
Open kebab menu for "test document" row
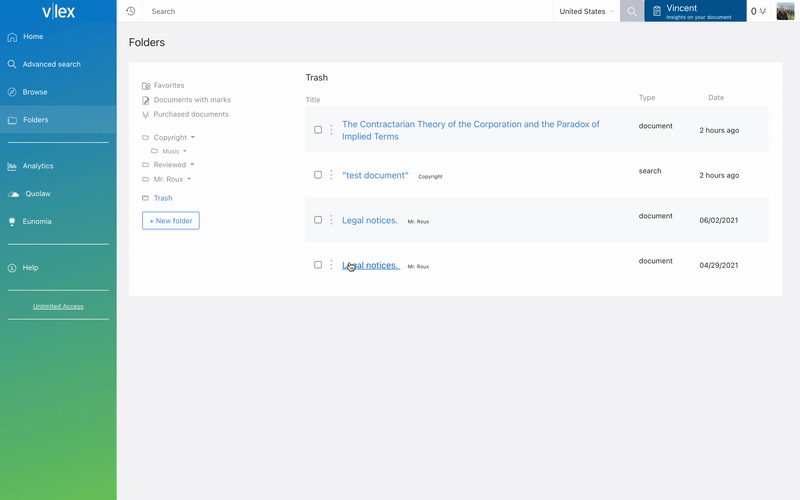(331, 175)
